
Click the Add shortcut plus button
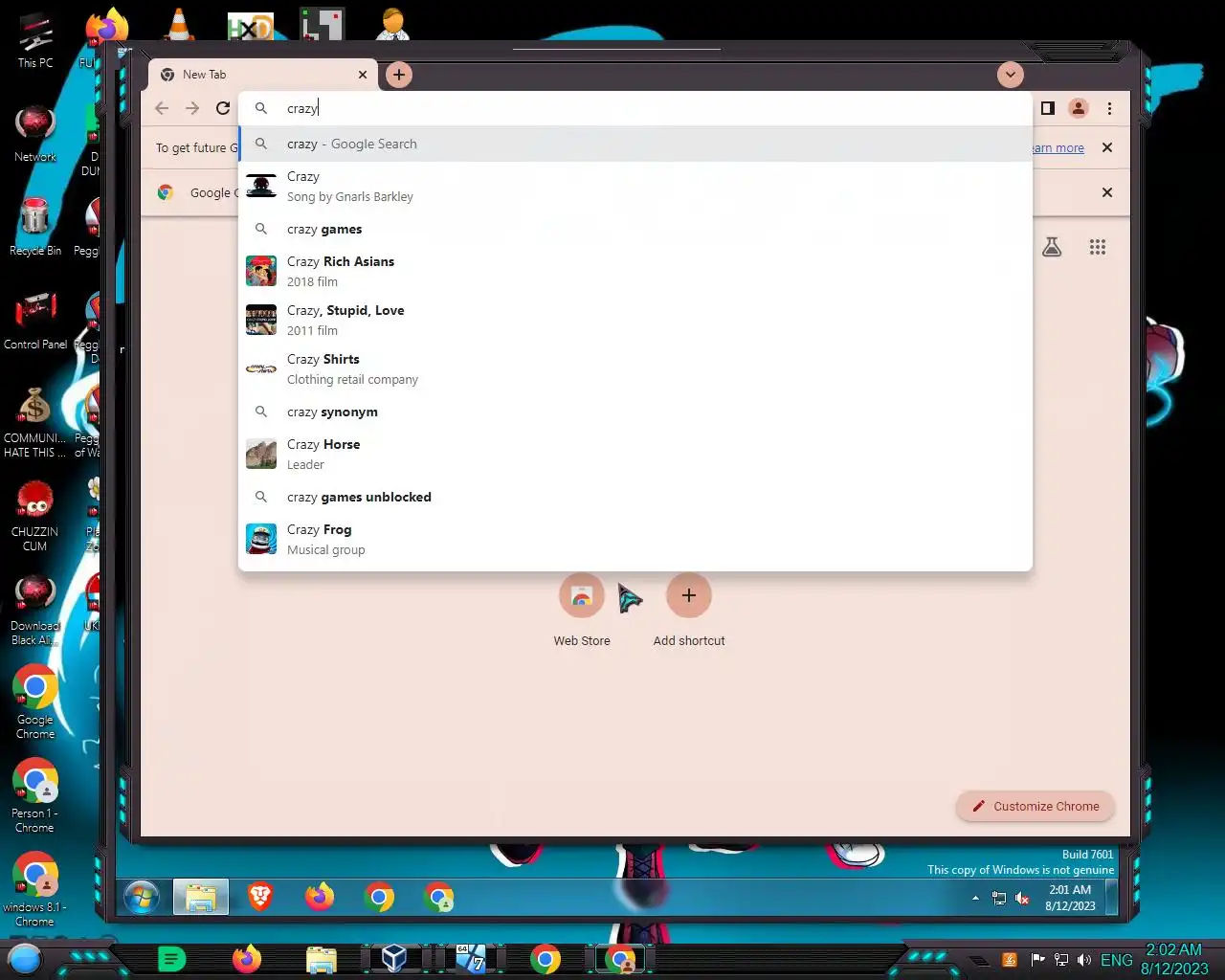[x=689, y=595]
